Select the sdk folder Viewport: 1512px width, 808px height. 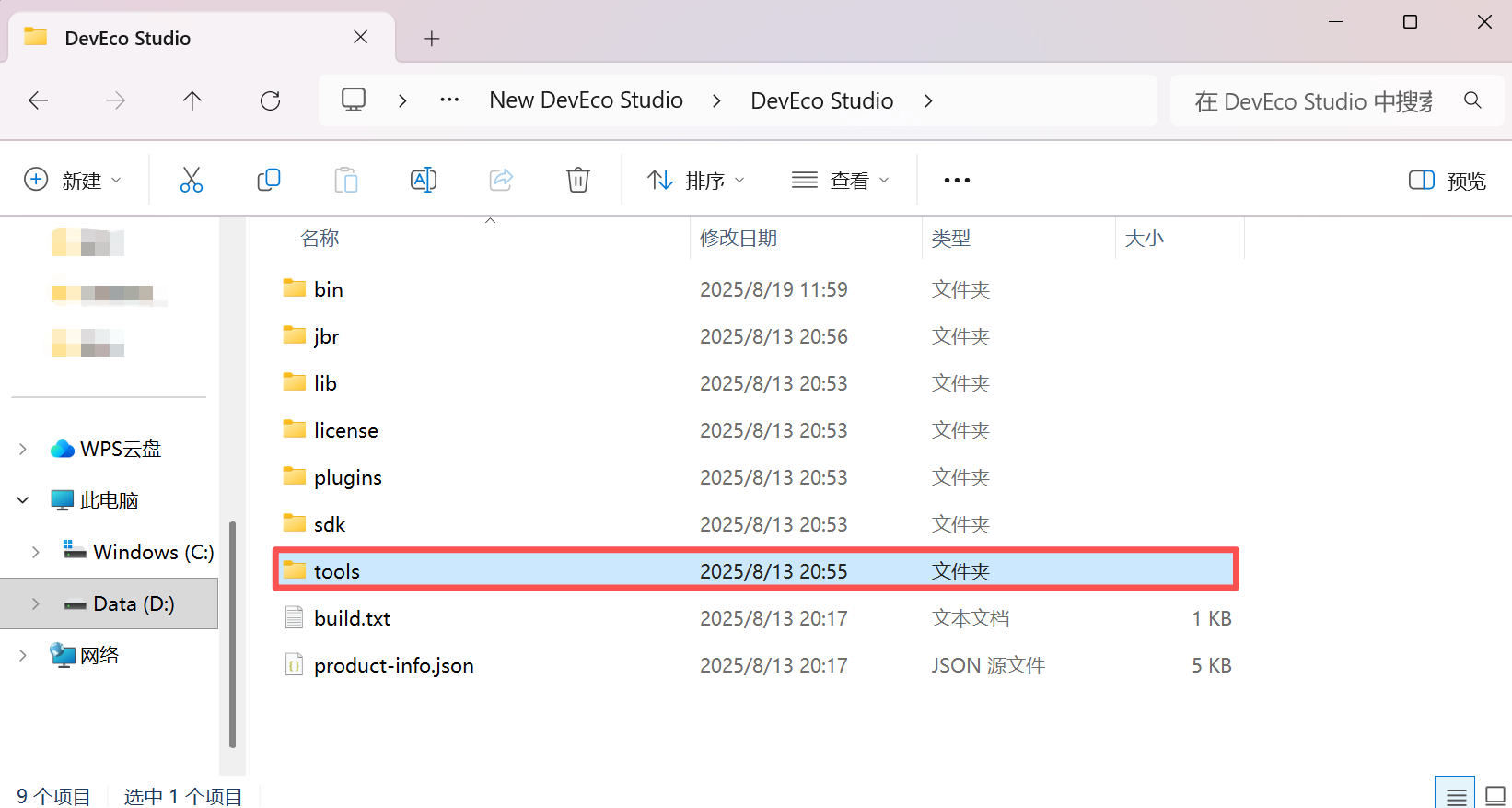(329, 524)
